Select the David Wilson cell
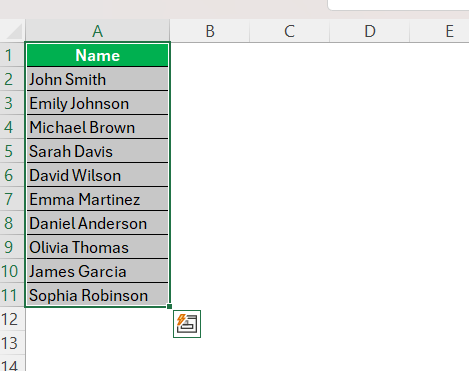The width and height of the screenshot is (469, 371). coord(98,175)
